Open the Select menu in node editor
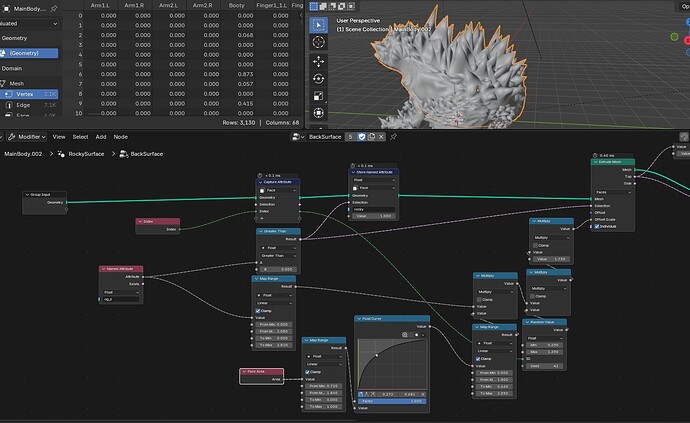The height and width of the screenshot is (423, 690). 81,137
